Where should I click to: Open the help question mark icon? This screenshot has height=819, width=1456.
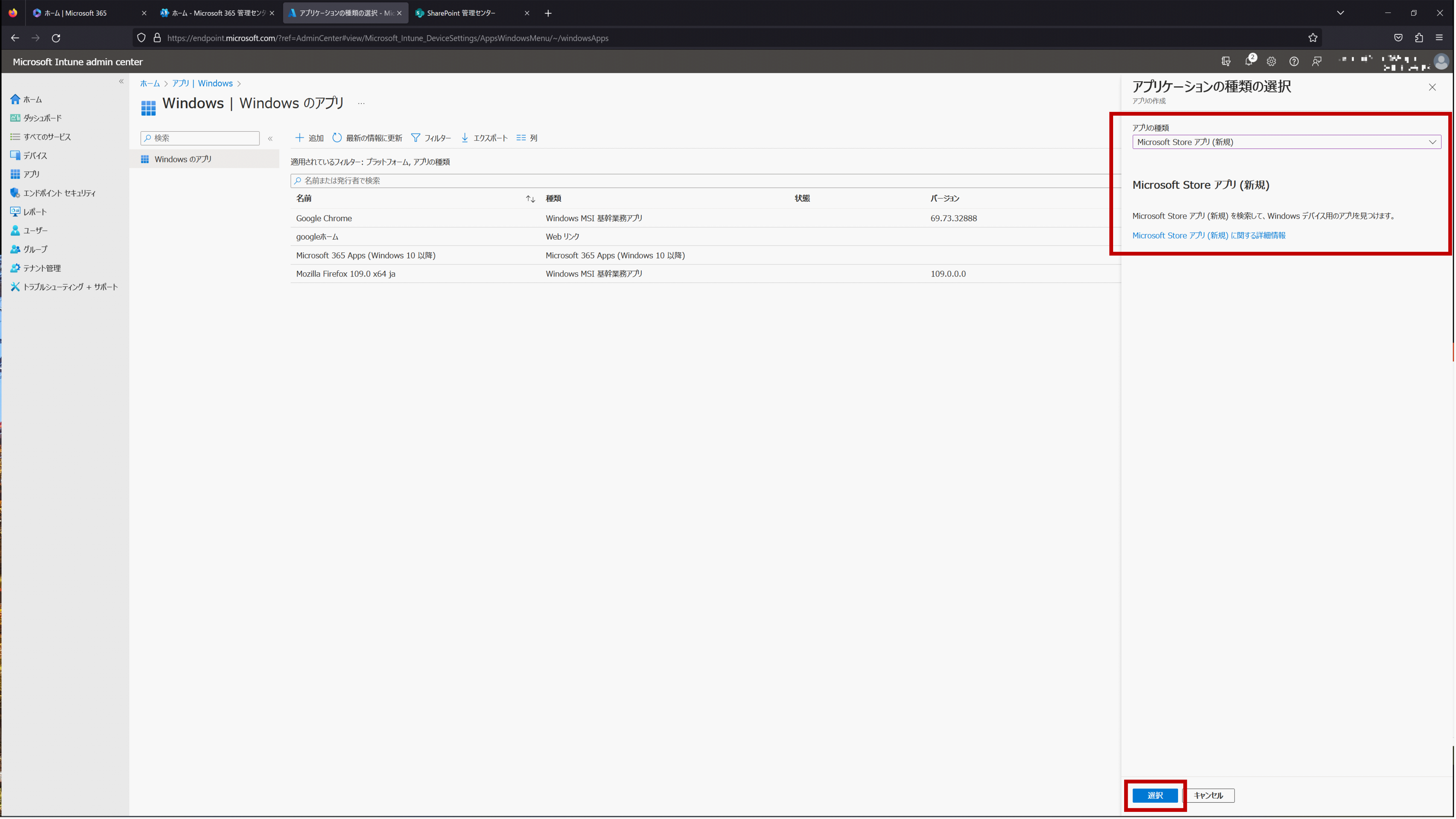pyautogui.click(x=1294, y=61)
